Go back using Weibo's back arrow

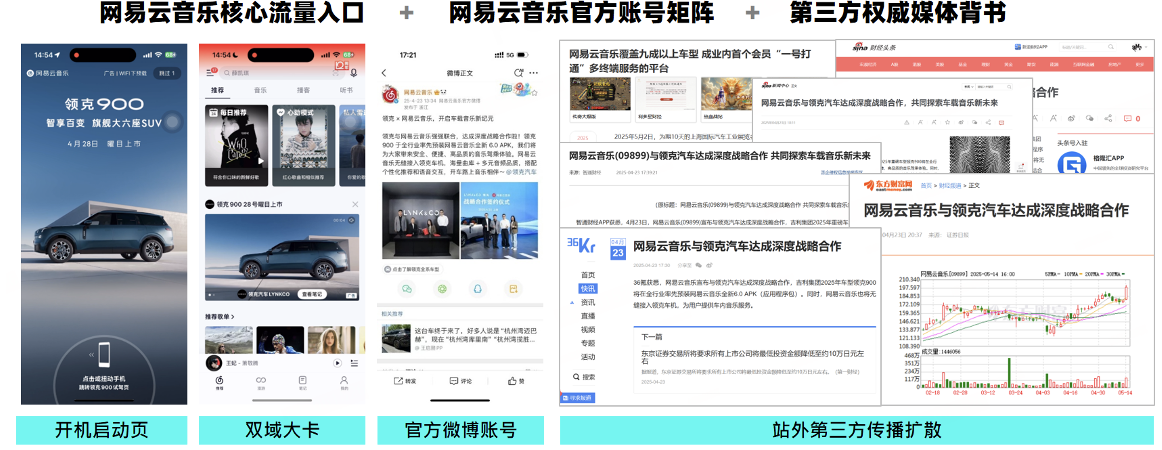384,73
